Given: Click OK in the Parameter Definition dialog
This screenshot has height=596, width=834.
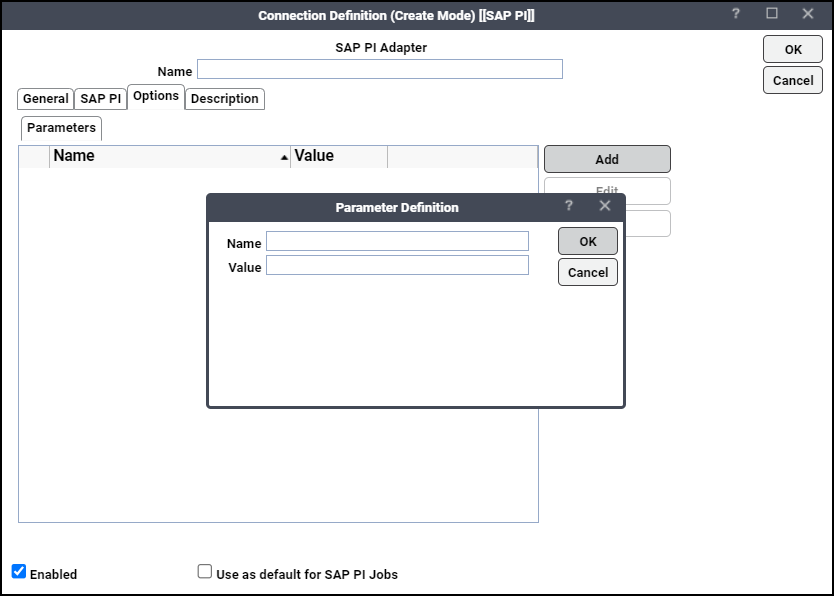Looking at the screenshot, I should tap(588, 241).
